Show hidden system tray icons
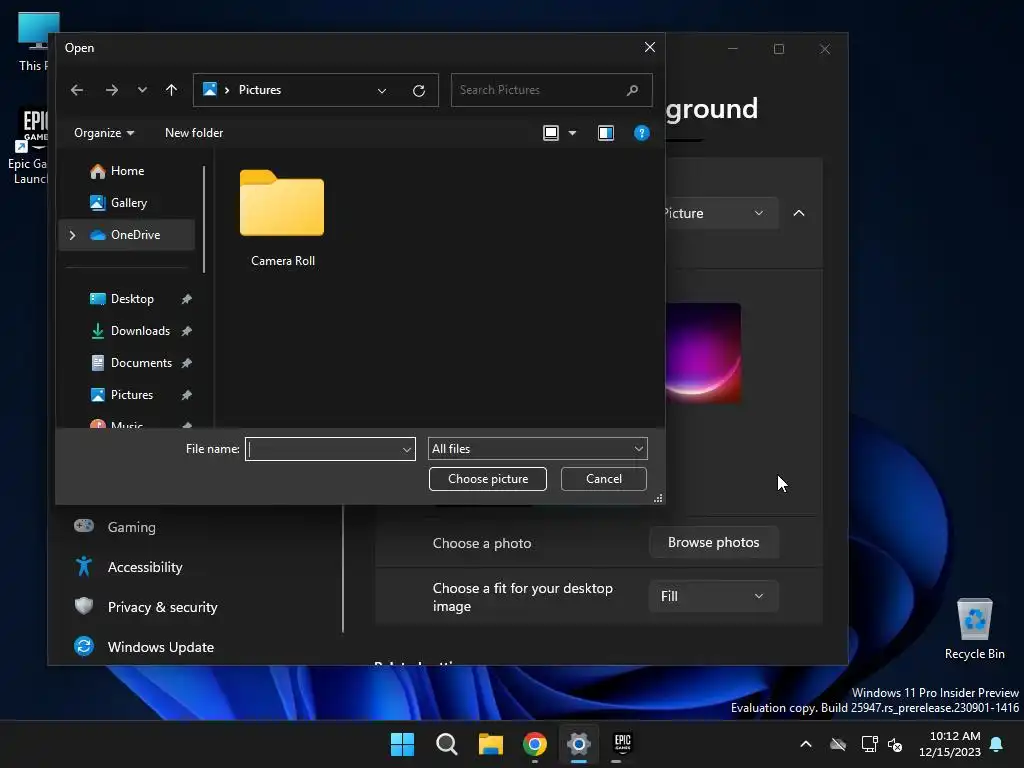1024x768 pixels. point(806,744)
